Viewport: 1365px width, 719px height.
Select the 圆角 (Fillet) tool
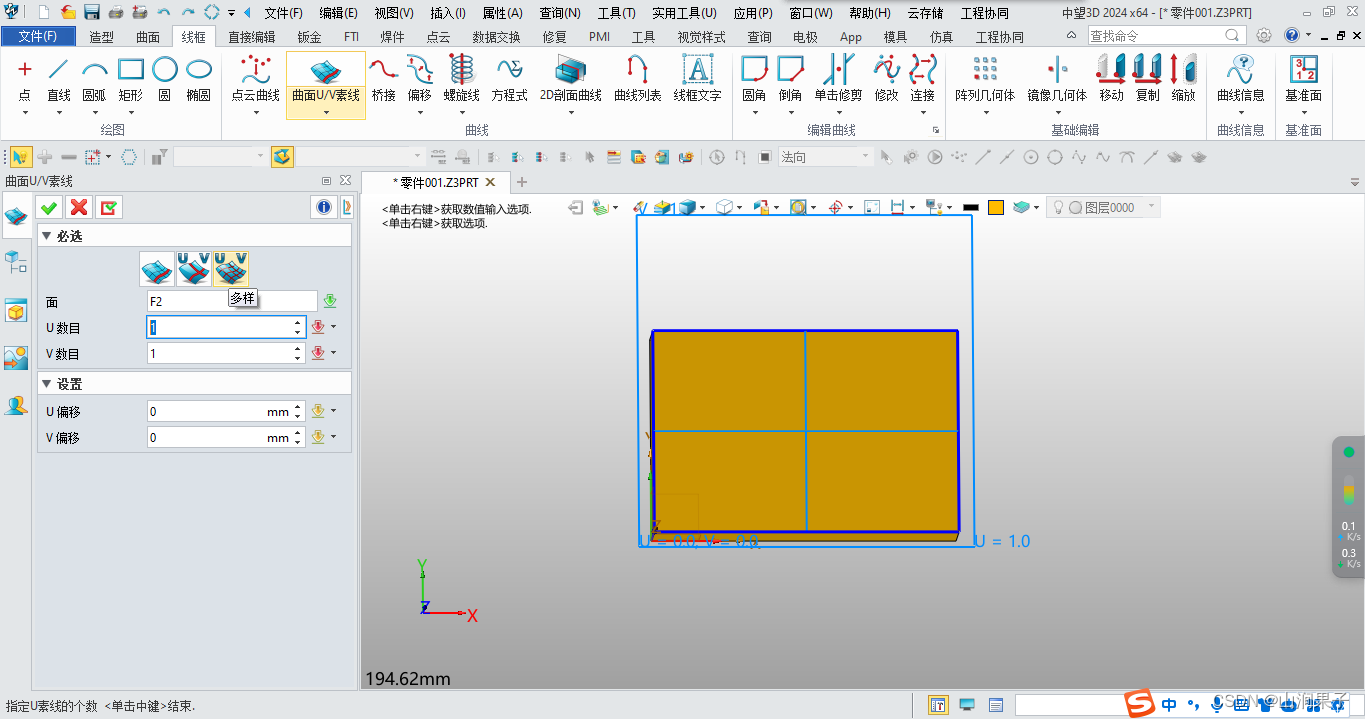tap(754, 80)
